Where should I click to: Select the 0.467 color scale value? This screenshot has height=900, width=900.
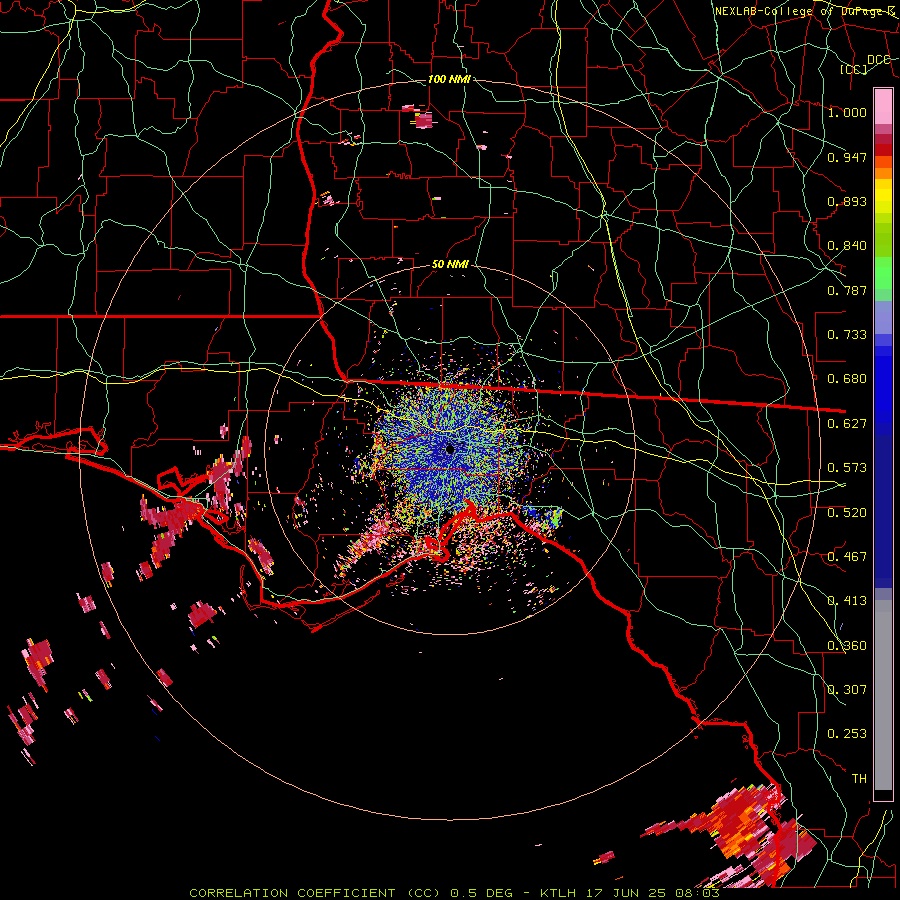[x=847, y=557]
